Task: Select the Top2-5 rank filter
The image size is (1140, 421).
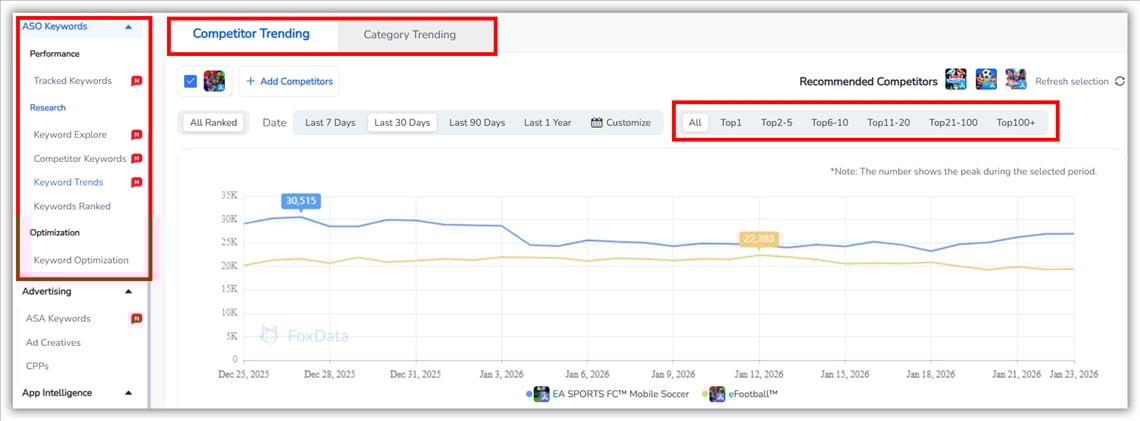Action: pyautogui.click(x=776, y=123)
